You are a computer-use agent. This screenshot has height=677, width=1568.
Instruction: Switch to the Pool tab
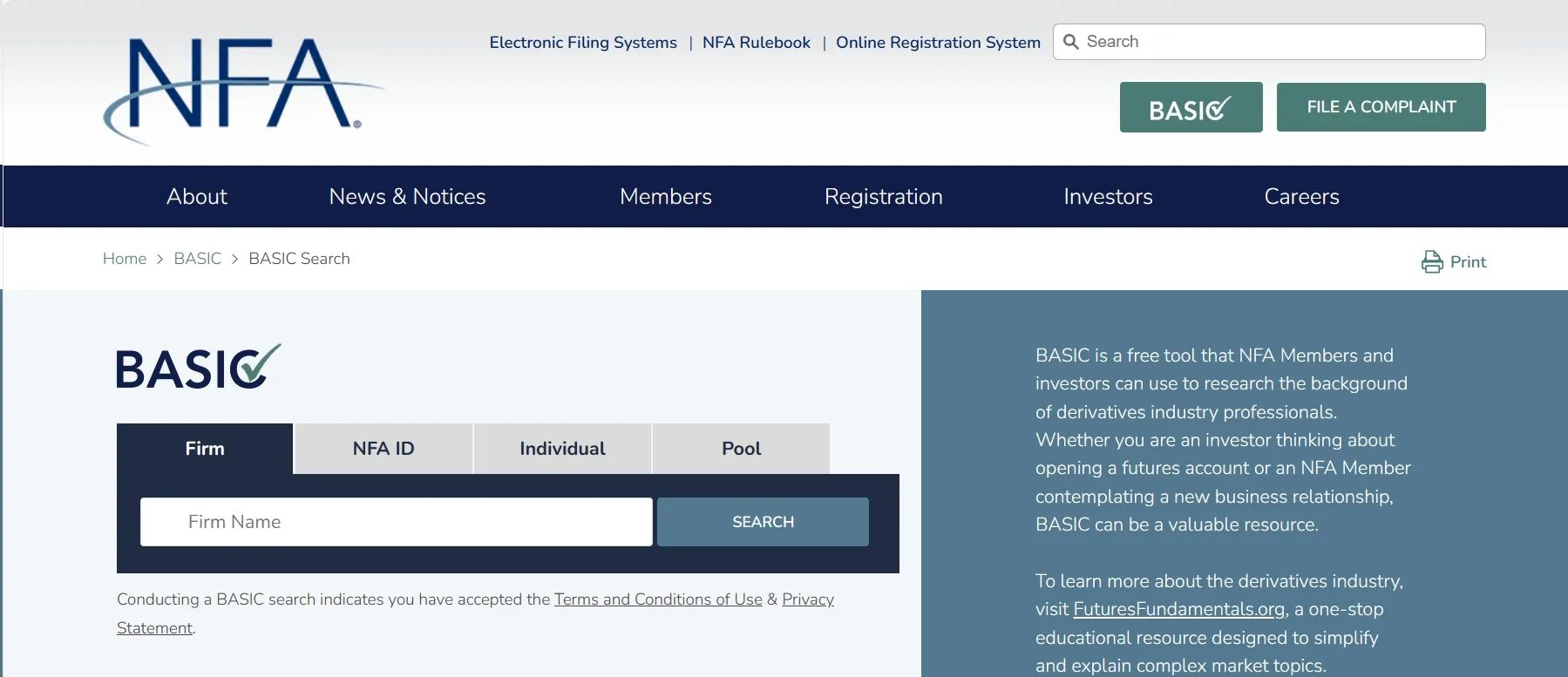pyautogui.click(x=741, y=449)
